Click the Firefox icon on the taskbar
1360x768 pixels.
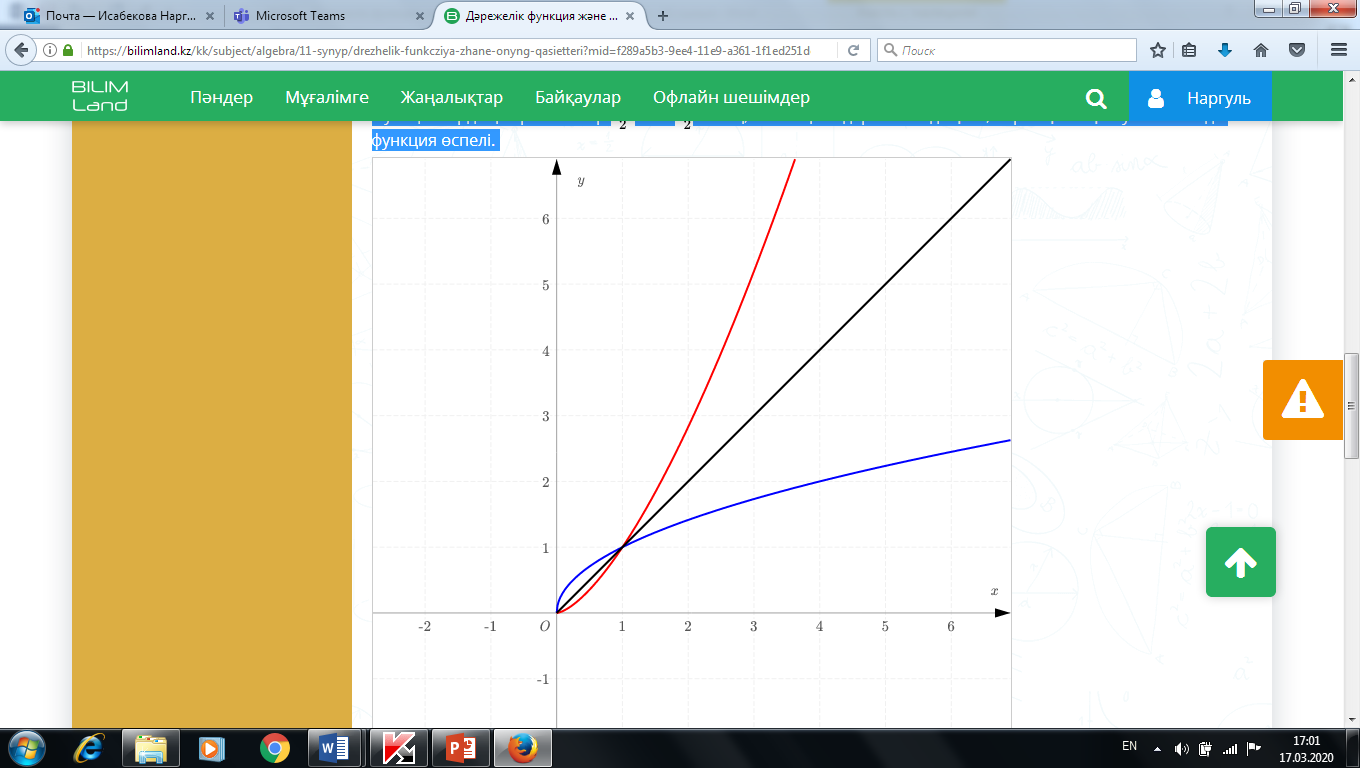point(522,748)
